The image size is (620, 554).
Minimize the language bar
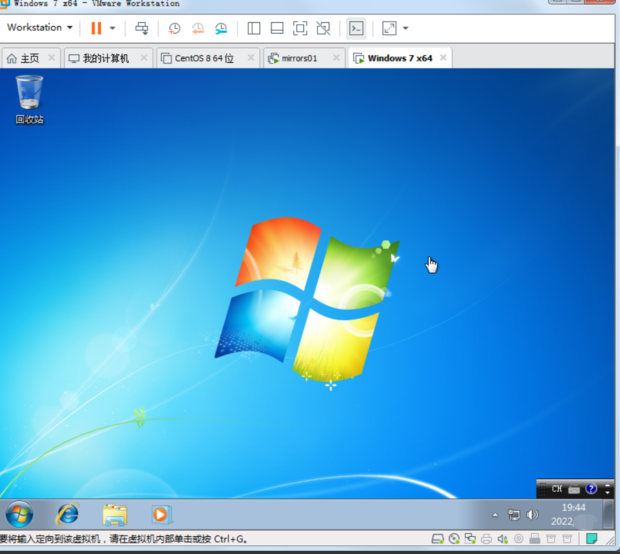coord(607,485)
